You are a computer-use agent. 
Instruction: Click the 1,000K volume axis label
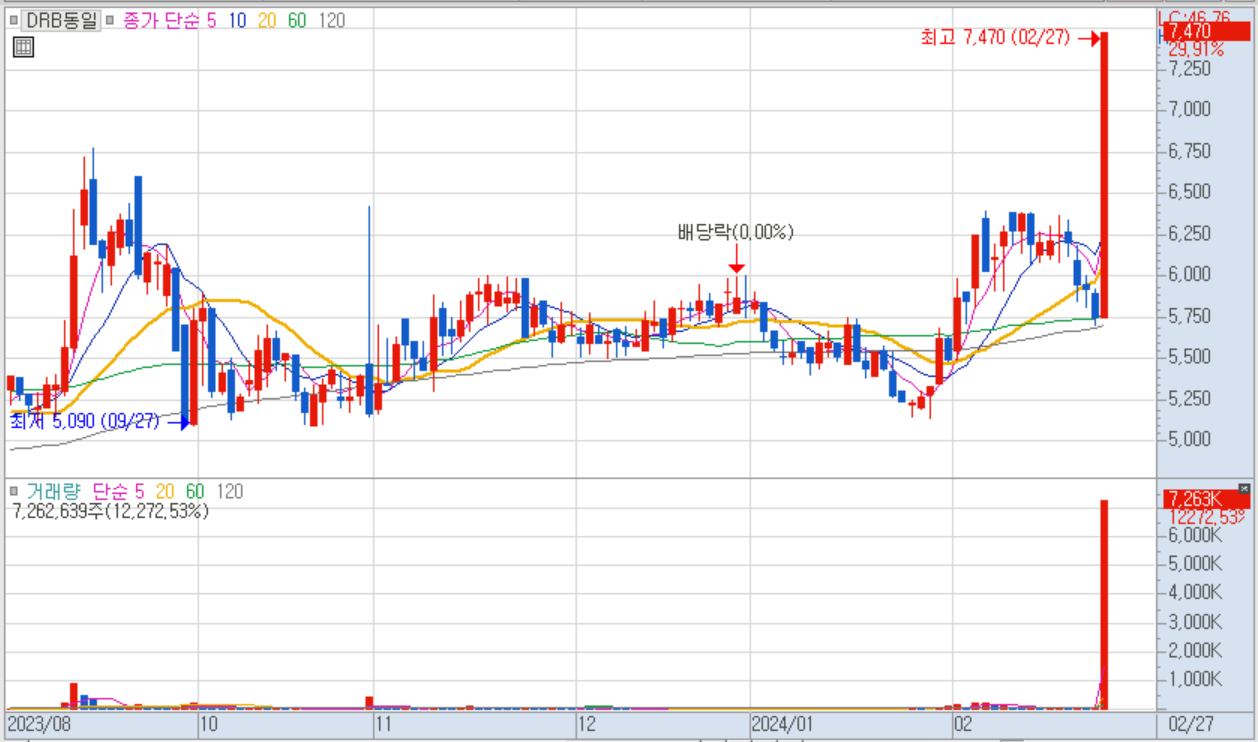click(x=1194, y=680)
